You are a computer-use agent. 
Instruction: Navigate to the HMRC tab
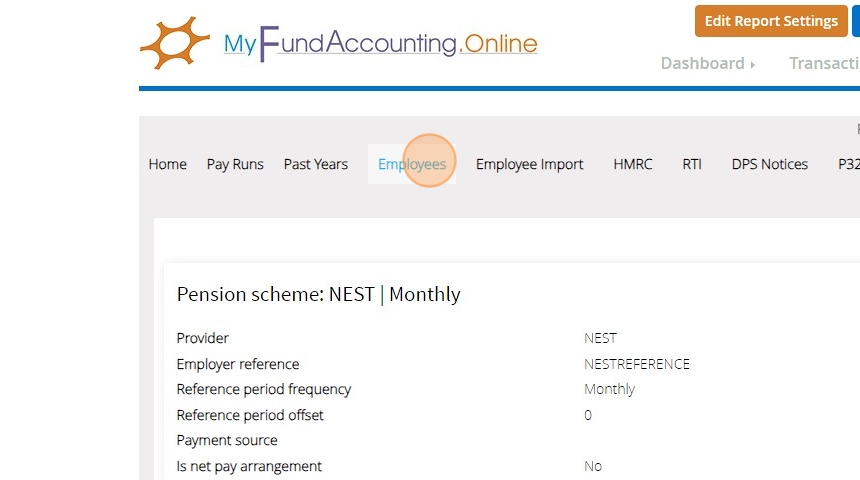coord(632,164)
